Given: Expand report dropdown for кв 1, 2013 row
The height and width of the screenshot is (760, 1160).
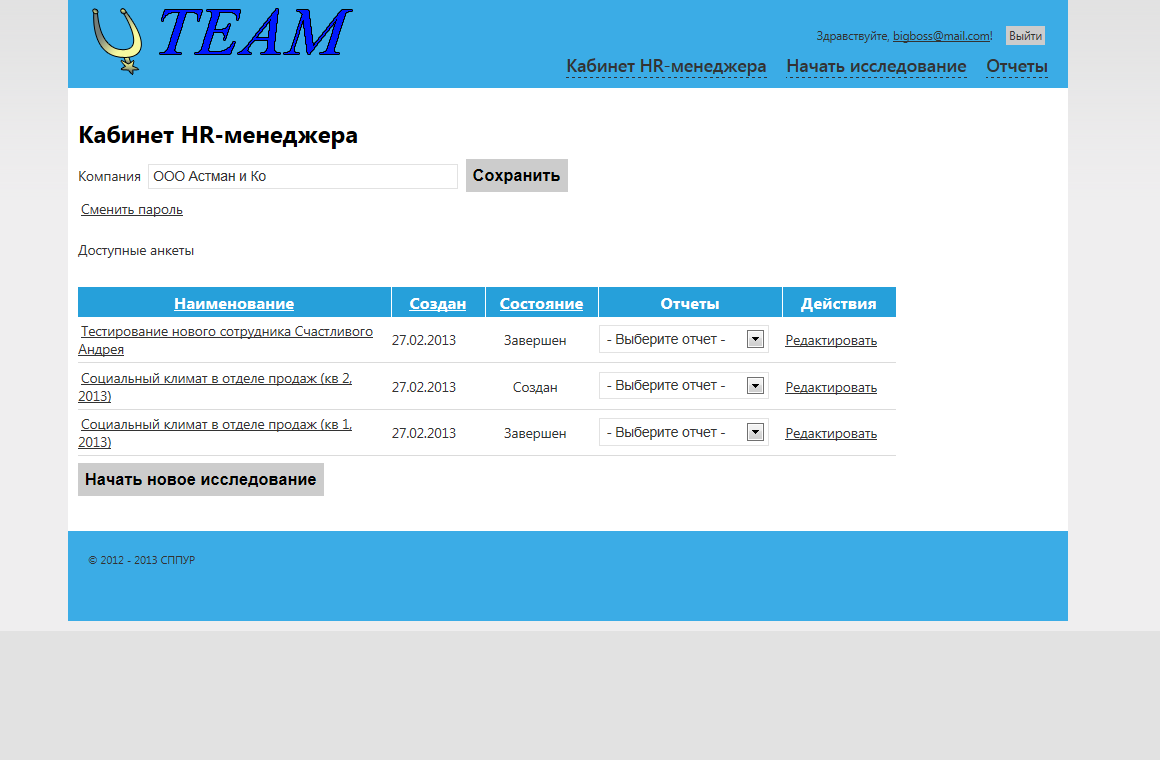Looking at the screenshot, I should pos(684,432).
